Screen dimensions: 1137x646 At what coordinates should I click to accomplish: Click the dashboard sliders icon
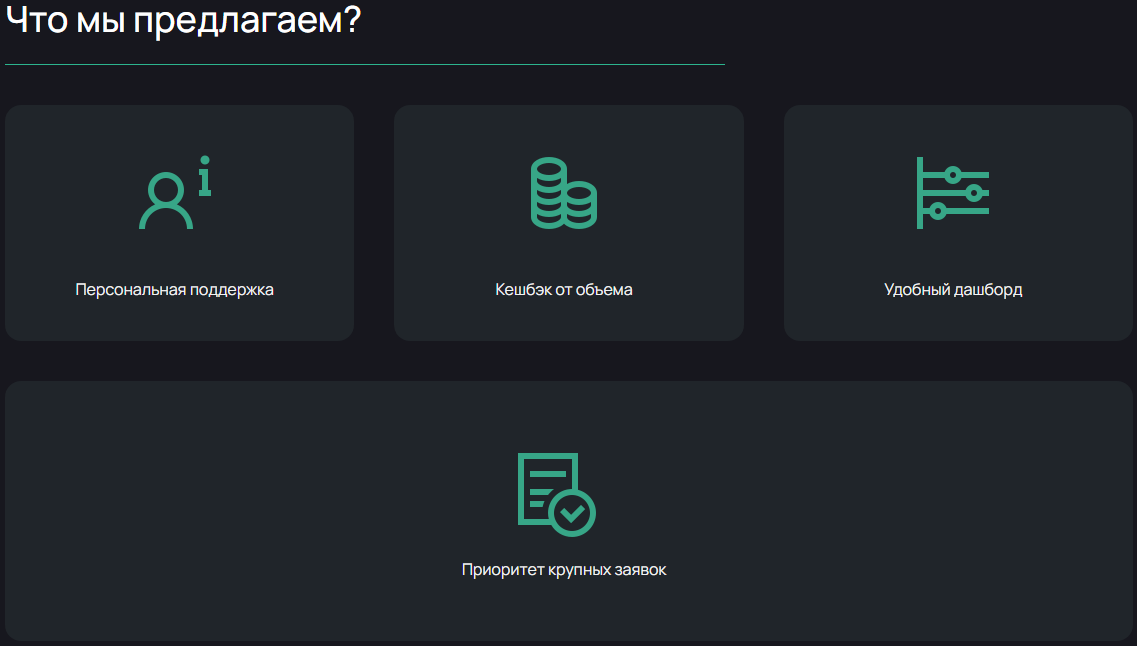[953, 193]
